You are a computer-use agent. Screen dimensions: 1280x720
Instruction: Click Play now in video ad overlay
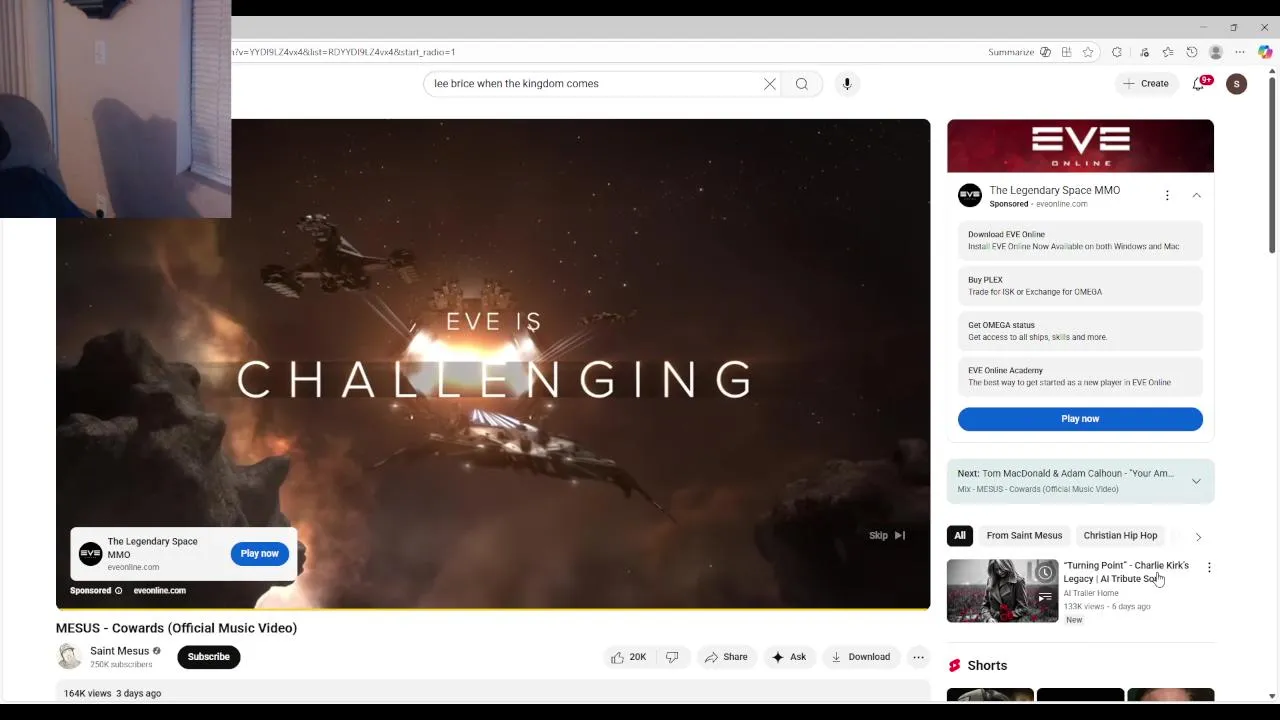pos(260,553)
